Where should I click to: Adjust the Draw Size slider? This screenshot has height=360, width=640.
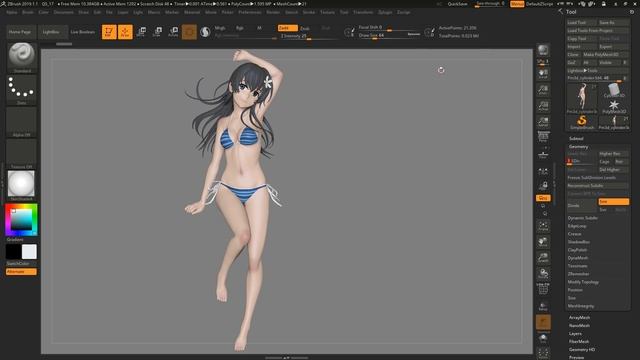point(389,36)
